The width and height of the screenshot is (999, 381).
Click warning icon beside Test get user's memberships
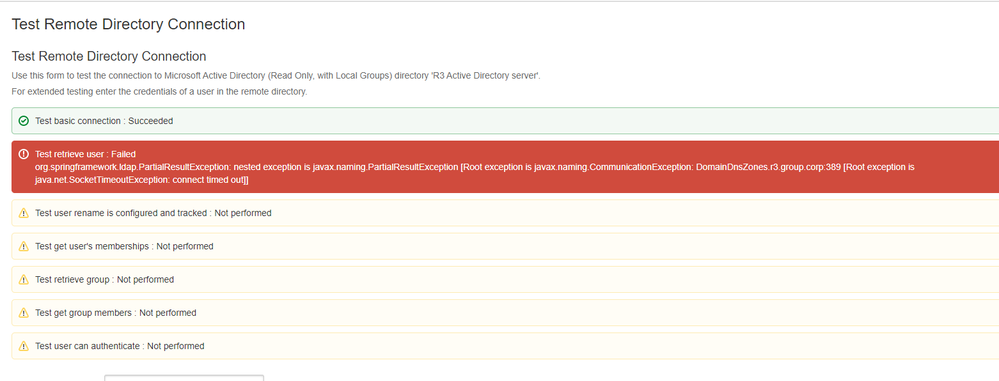pyautogui.click(x=24, y=246)
